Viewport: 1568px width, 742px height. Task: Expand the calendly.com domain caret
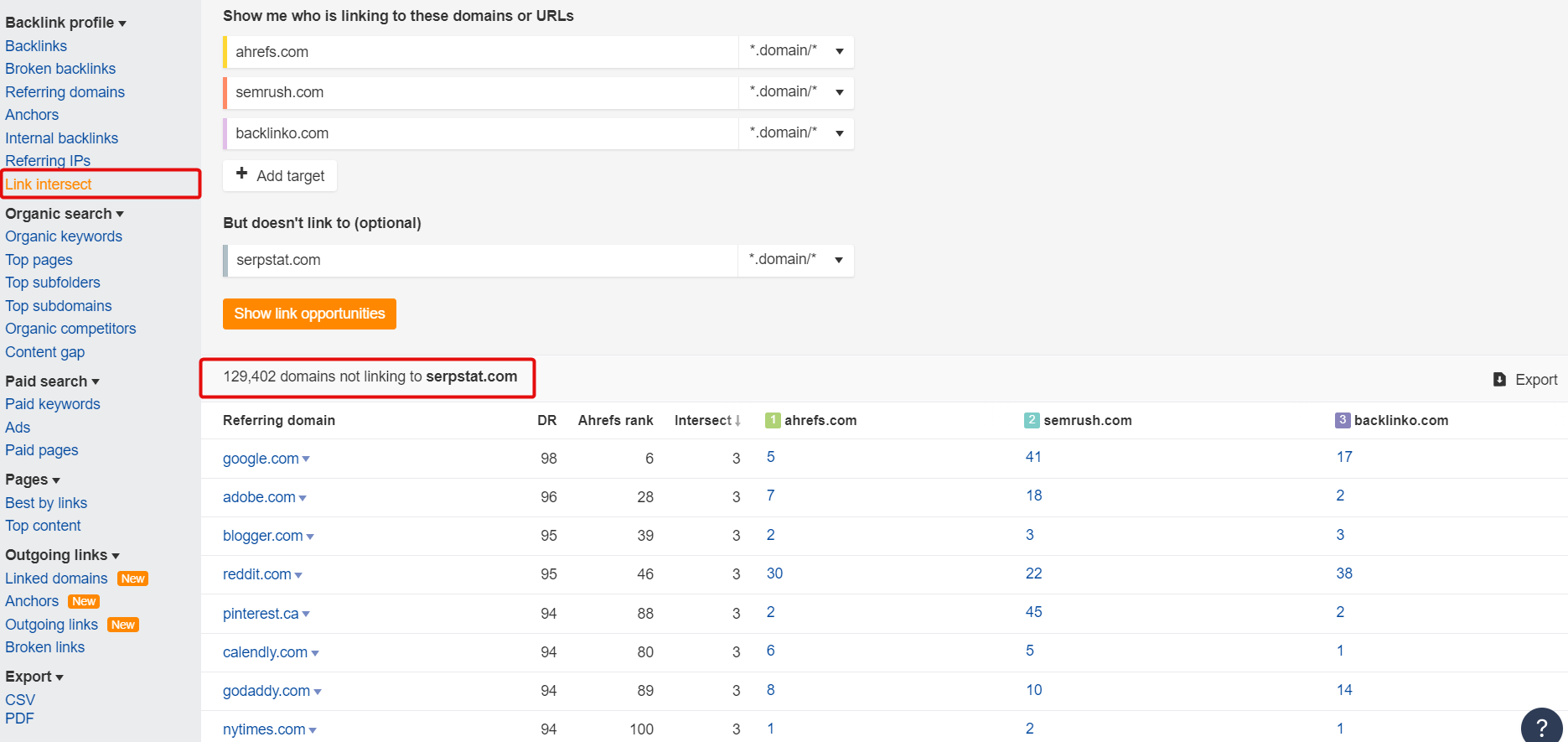click(315, 653)
